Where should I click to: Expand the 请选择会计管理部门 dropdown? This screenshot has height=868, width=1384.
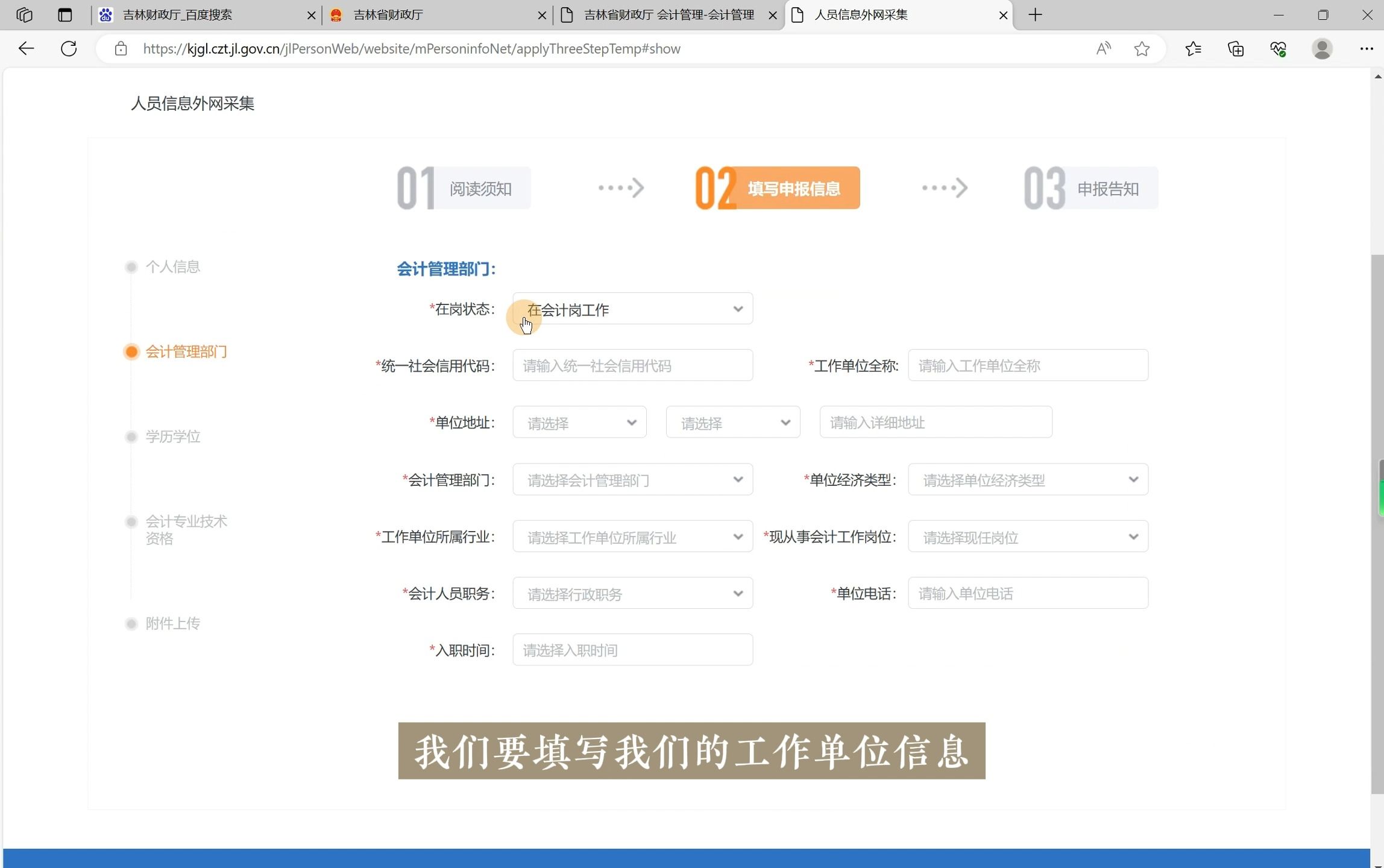[x=632, y=480]
